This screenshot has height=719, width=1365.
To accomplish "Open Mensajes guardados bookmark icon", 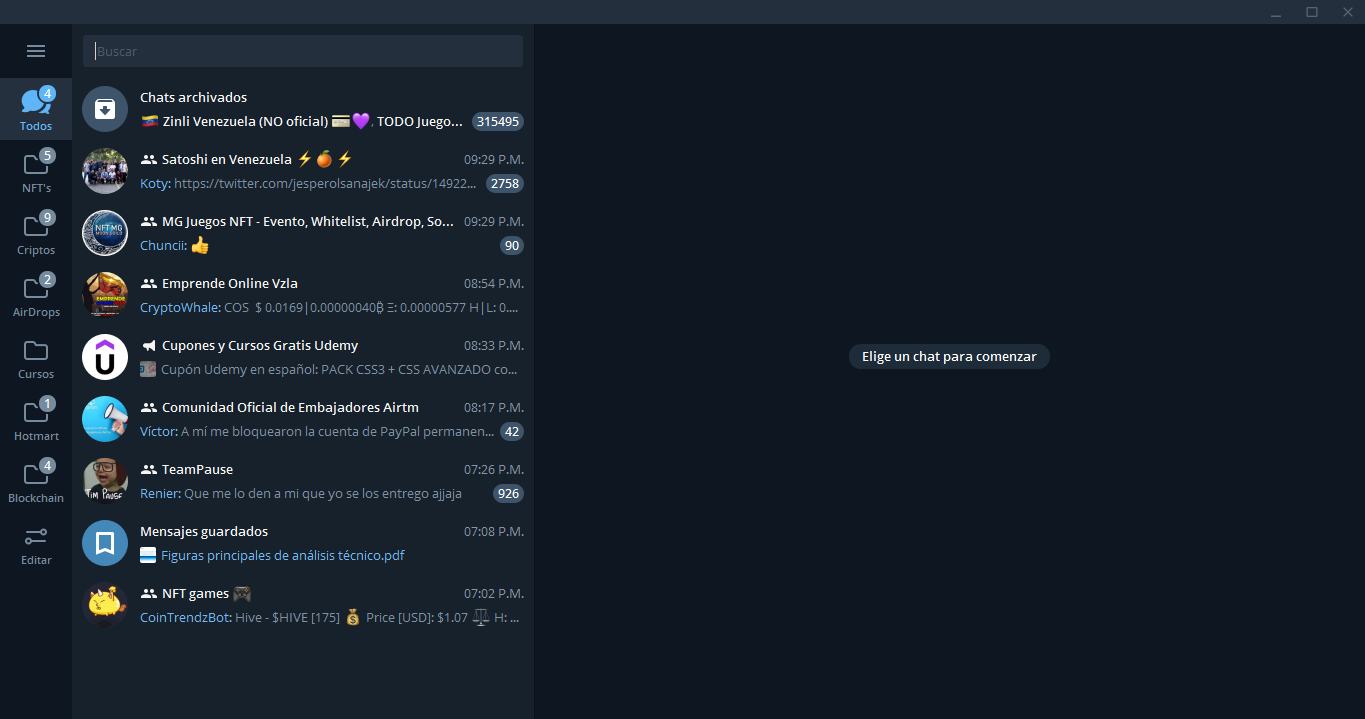I will (105, 543).
